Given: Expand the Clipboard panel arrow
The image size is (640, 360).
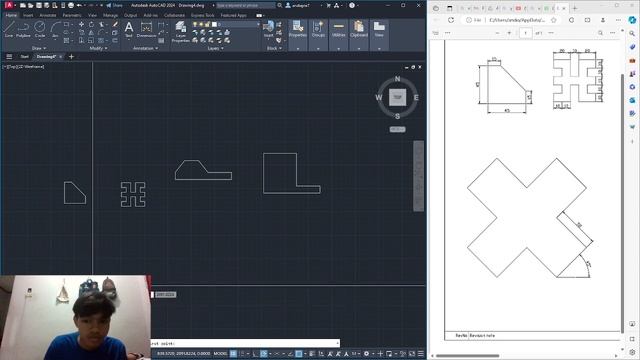Looking at the screenshot, I should (359, 49).
